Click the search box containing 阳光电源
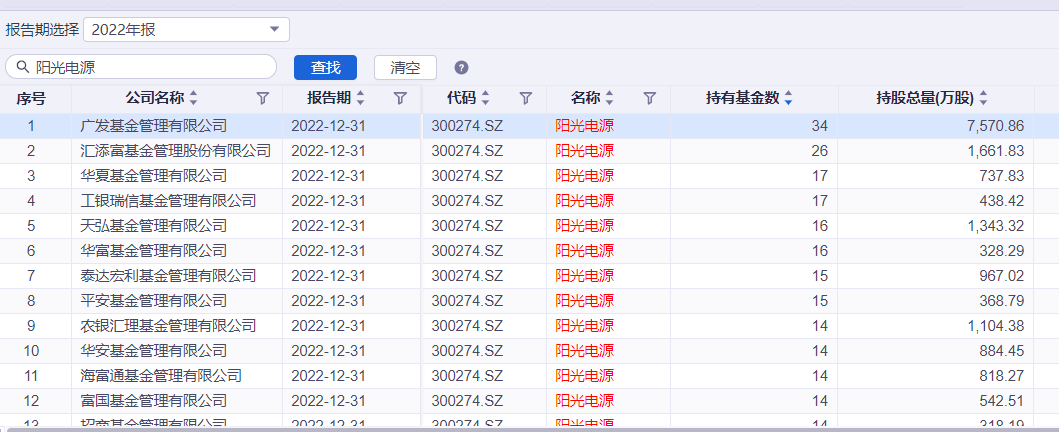Viewport: 1059px width, 432px height. 141,67
